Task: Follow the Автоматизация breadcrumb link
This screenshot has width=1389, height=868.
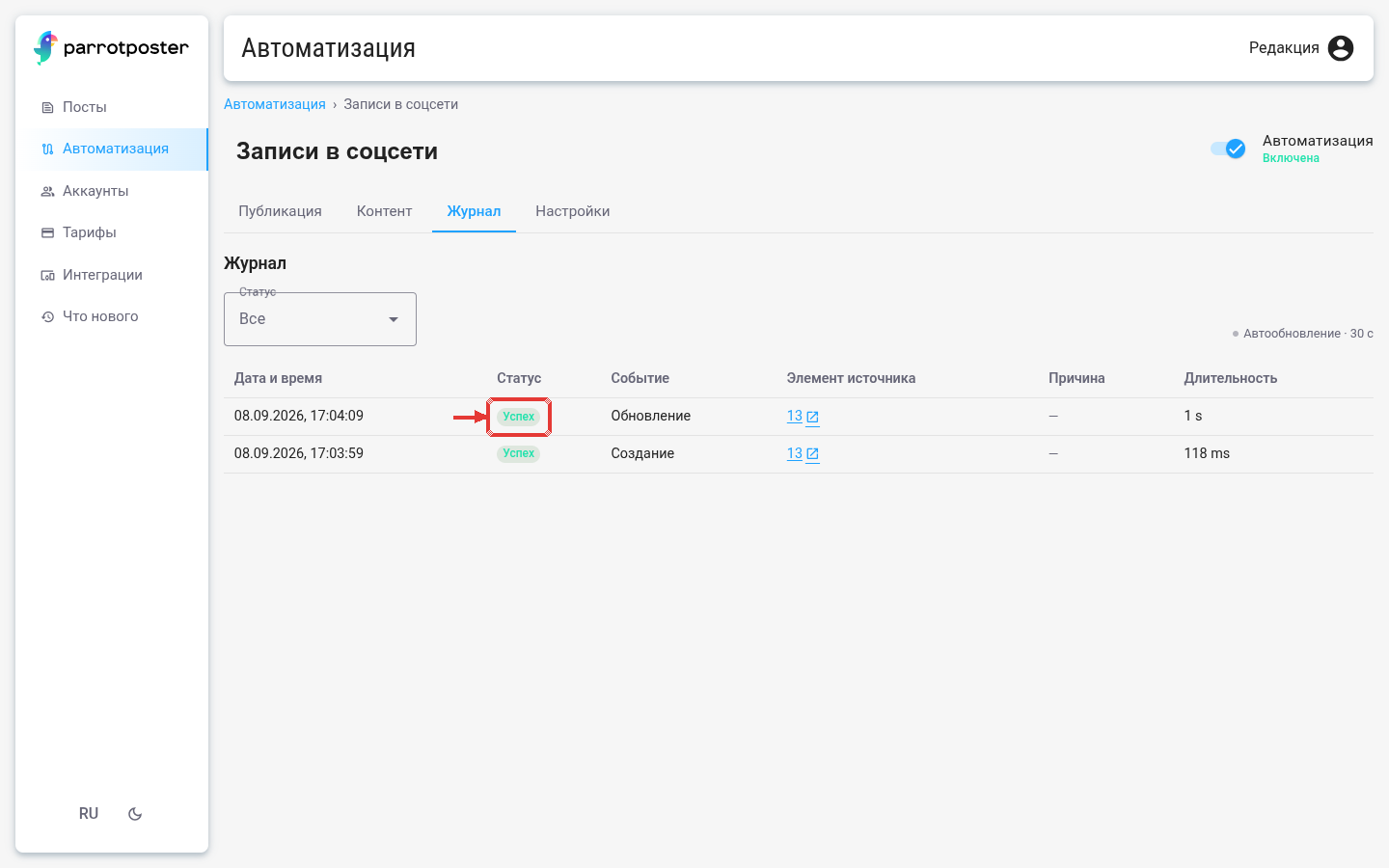Action: [275, 104]
